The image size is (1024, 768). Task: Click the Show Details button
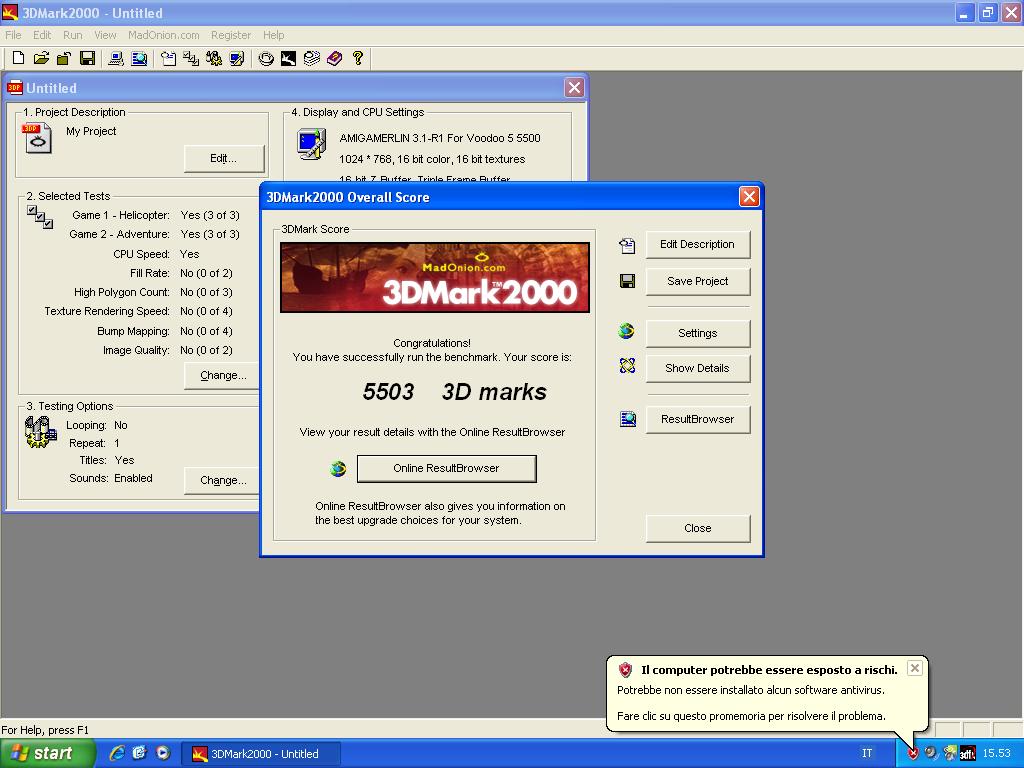(x=697, y=368)
